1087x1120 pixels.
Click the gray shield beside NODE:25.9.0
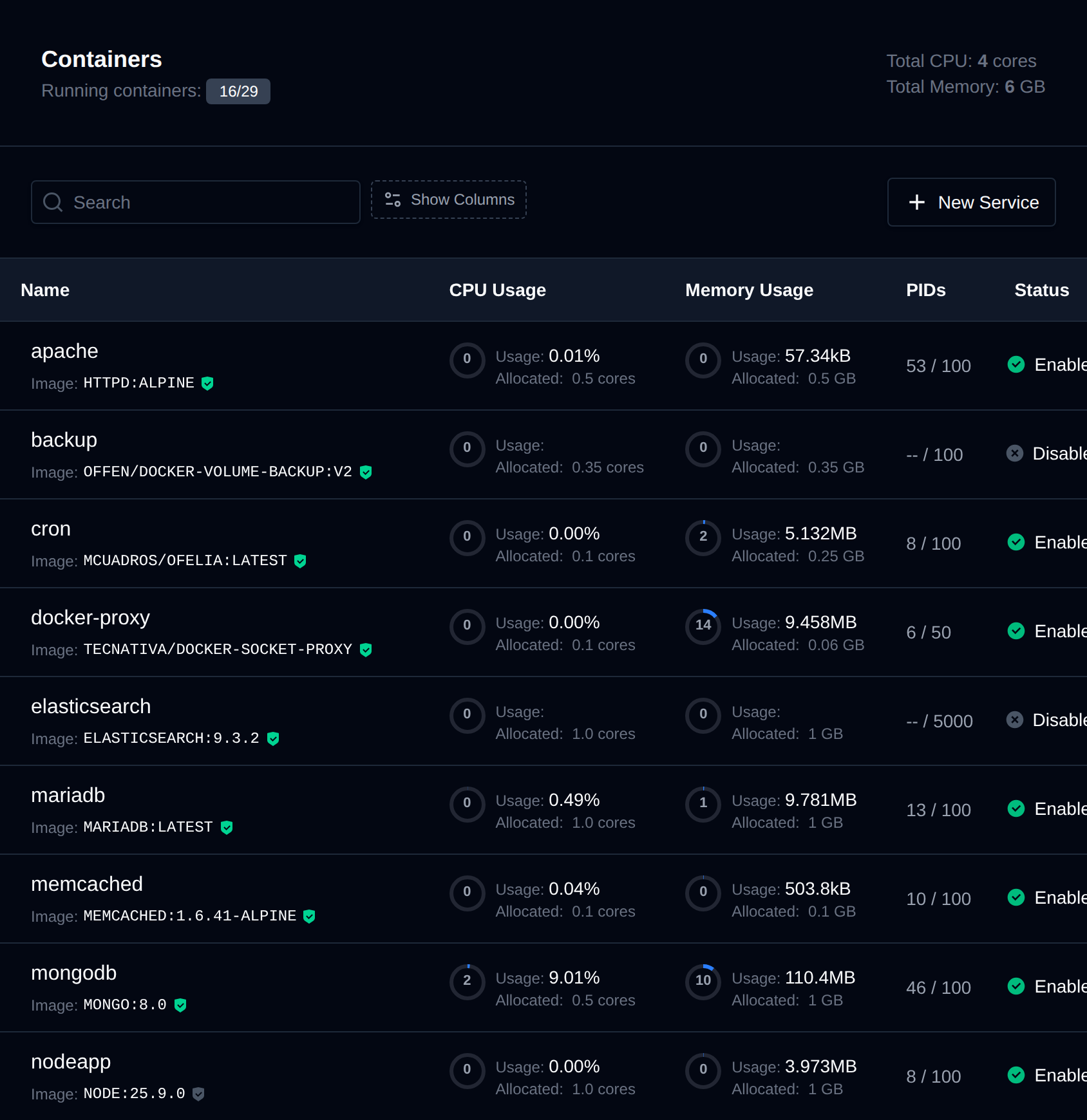[198, 1094]
